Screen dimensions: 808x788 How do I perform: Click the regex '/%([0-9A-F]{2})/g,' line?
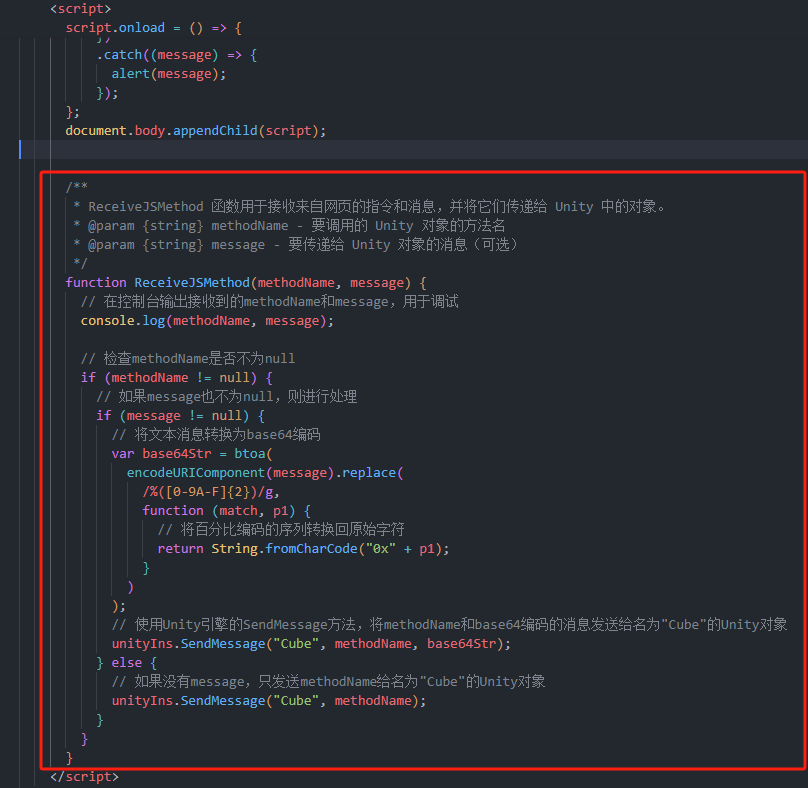(x=211, y=492)
